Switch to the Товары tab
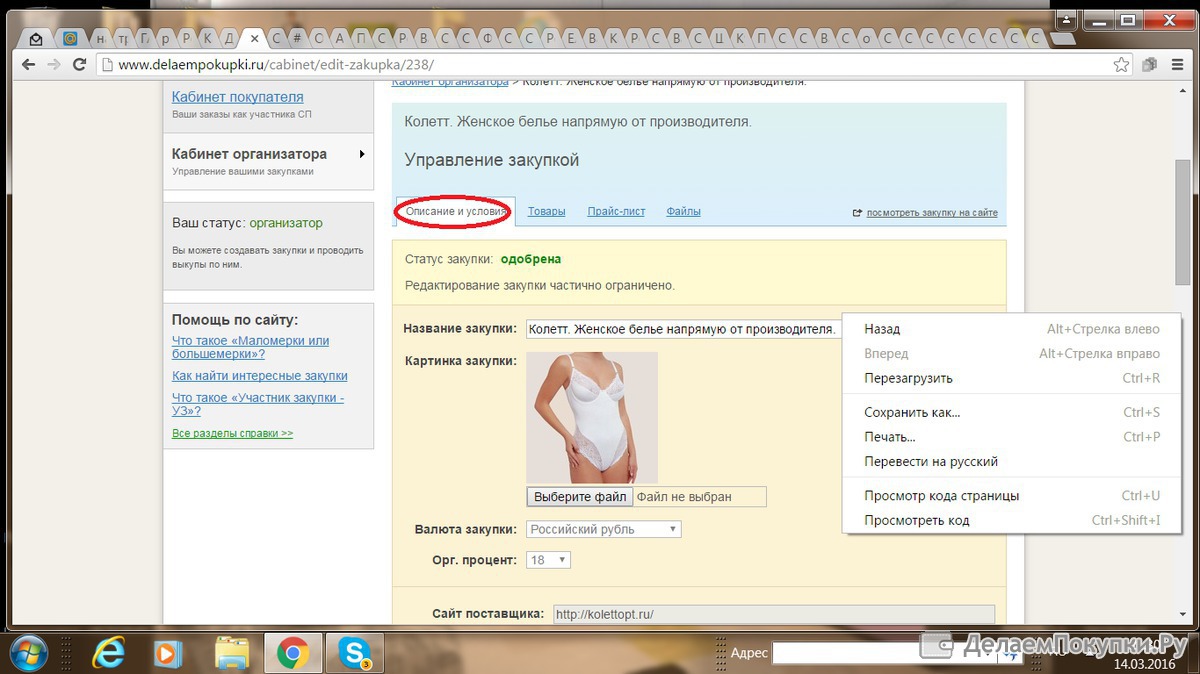The image size is (1200, 674). pos(546,211)
